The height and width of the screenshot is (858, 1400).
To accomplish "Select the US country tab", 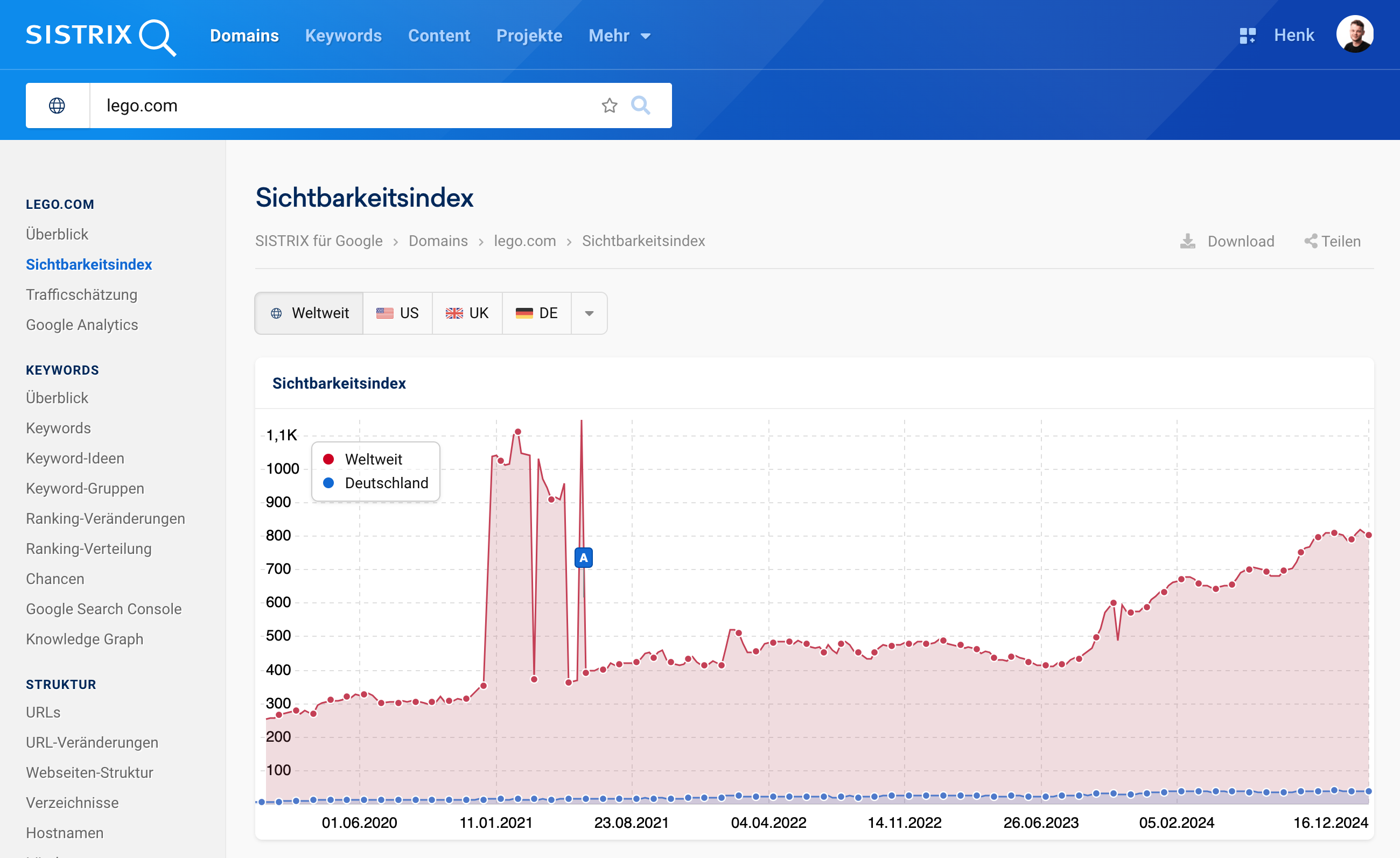I will (398, 313).
